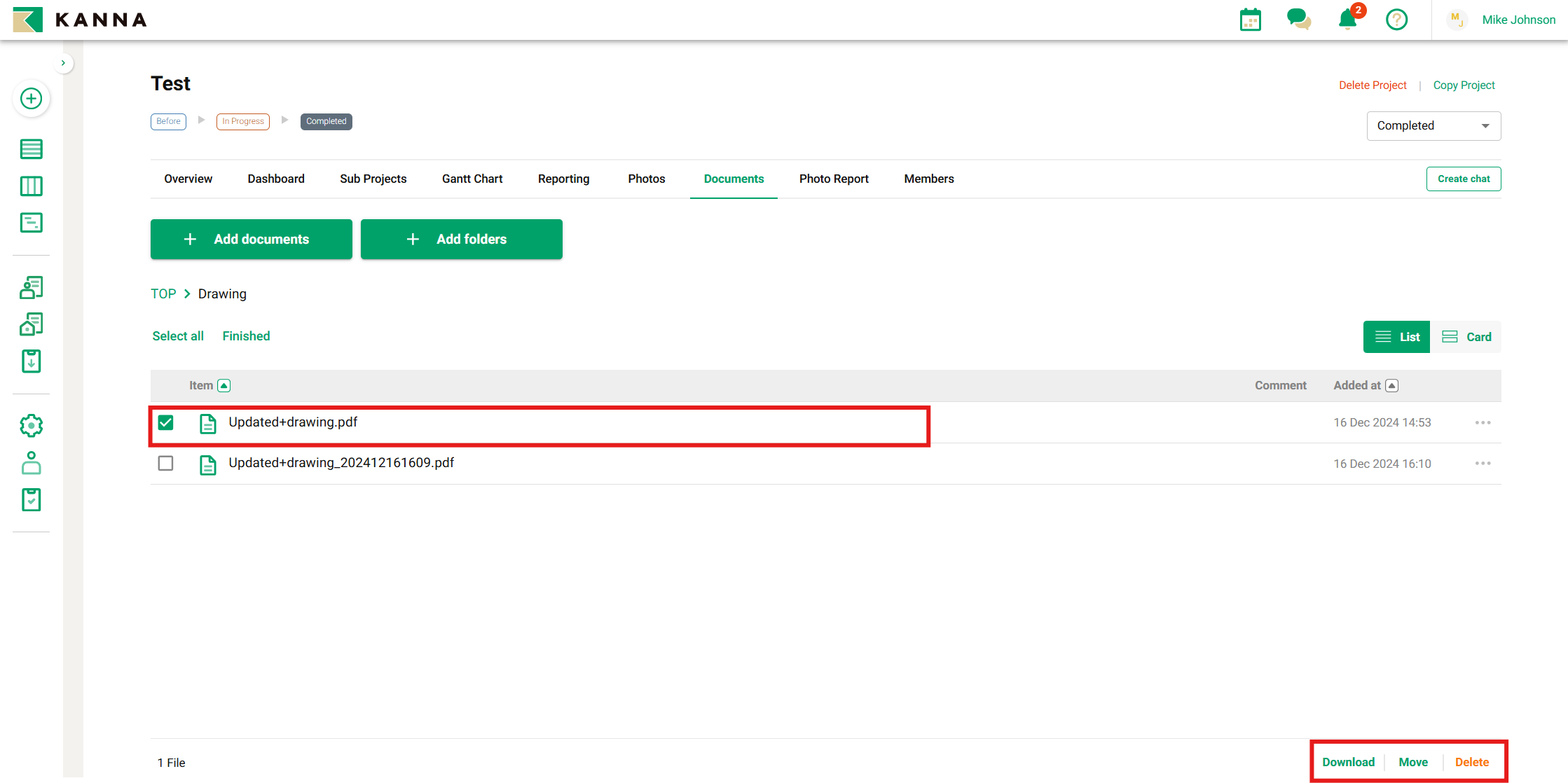
Task: Navigate to TOP breadcrumb
Action: tap(163, 293)
